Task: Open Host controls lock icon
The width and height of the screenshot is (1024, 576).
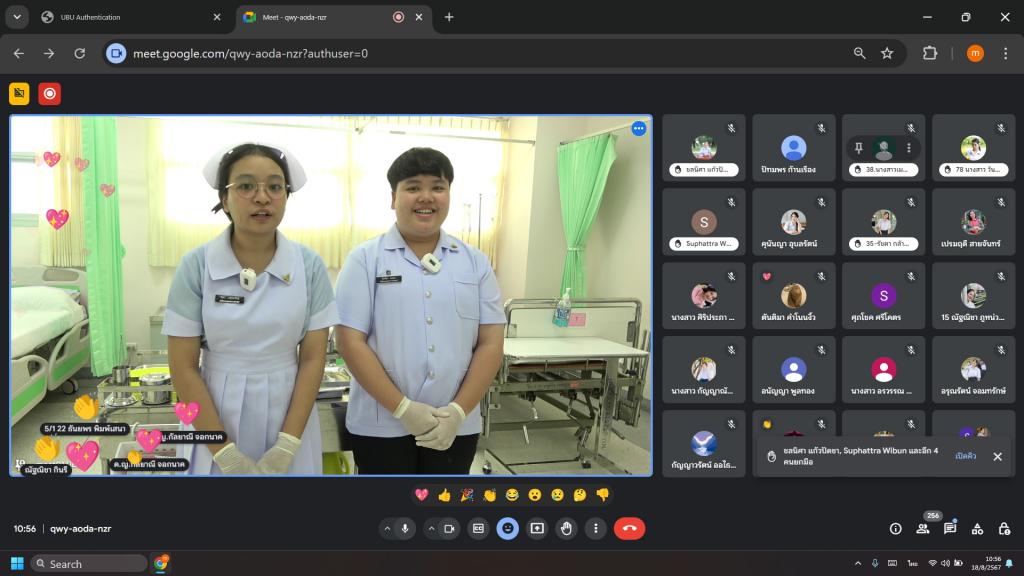Action: (x=1003, y=528)
